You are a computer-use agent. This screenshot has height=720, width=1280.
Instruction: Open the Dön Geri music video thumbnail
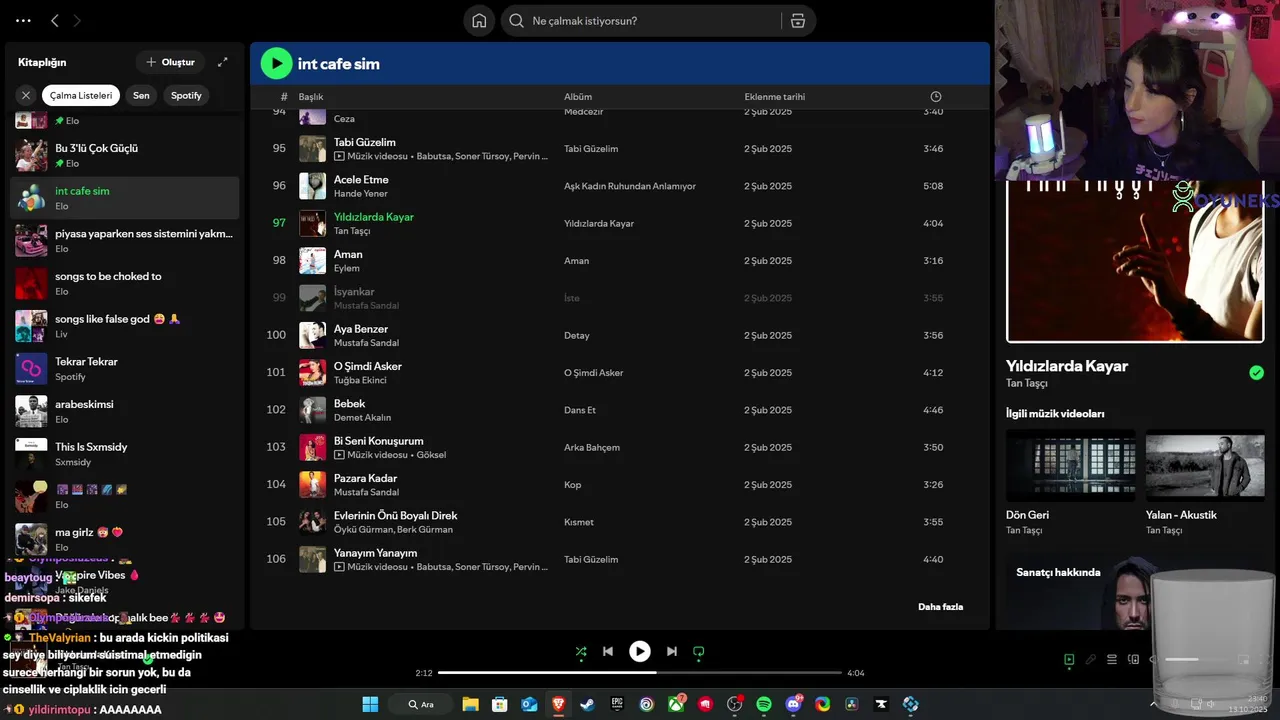pyautogui.click(x=1070, y=465)
